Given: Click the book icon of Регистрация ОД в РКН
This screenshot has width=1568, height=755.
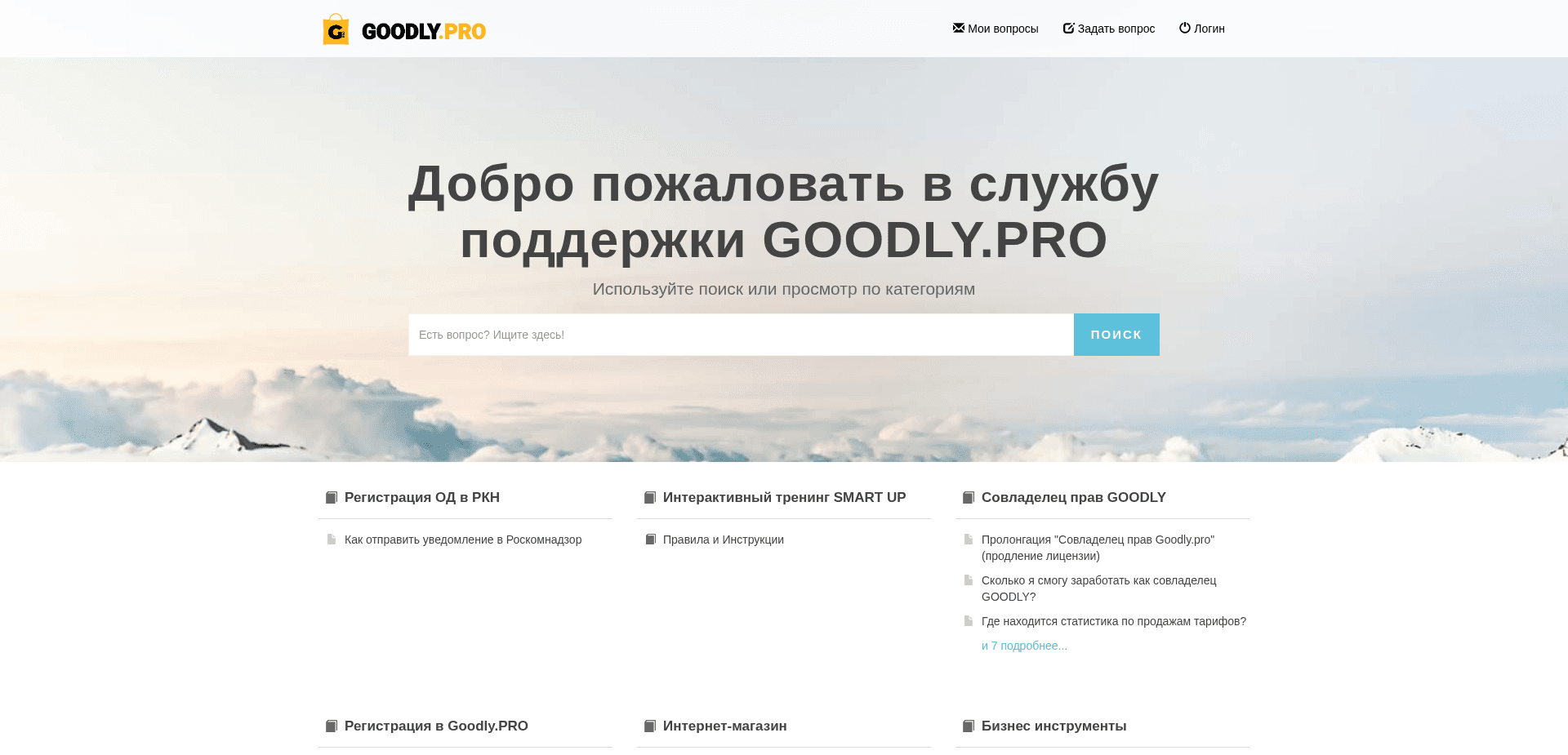Looking at the screenshot, I should 330,497.
